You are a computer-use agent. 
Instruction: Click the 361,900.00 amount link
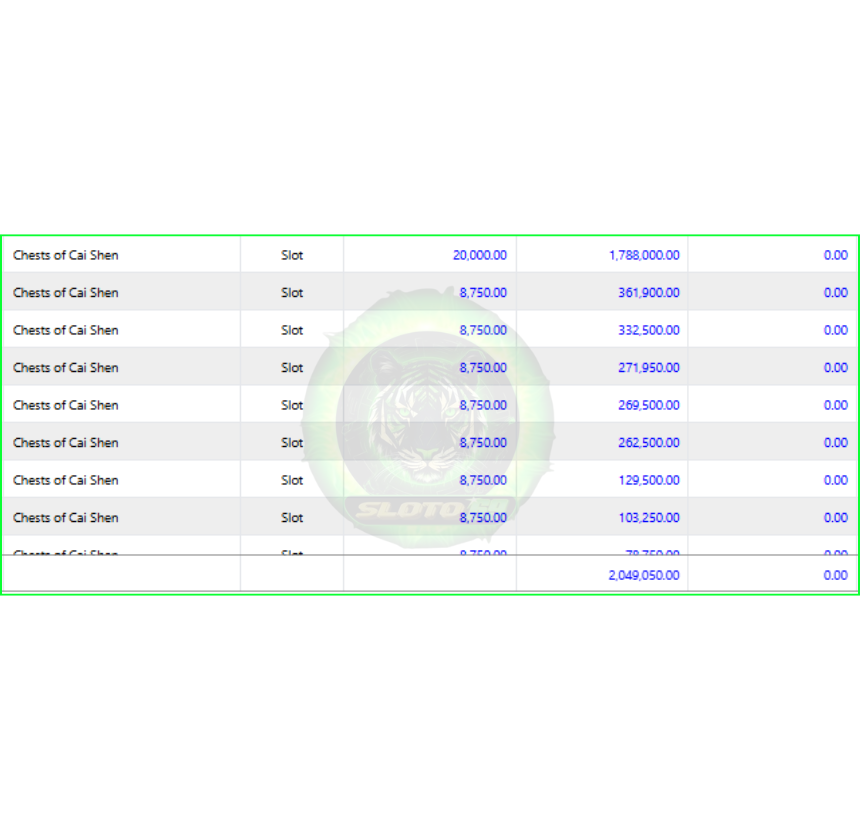(x=648, y=293)
